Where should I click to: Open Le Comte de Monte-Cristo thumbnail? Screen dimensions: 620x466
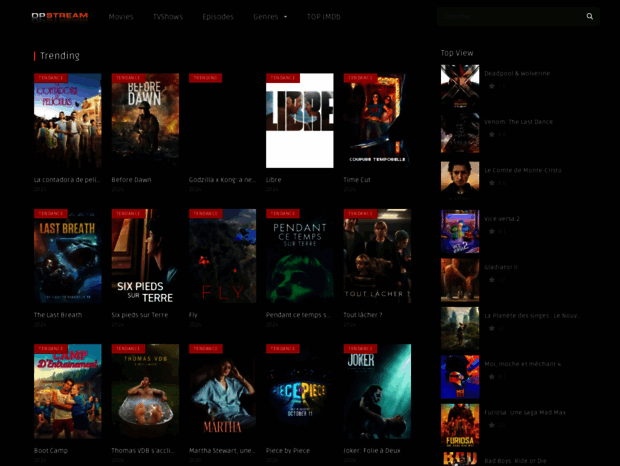pos(460,181)
